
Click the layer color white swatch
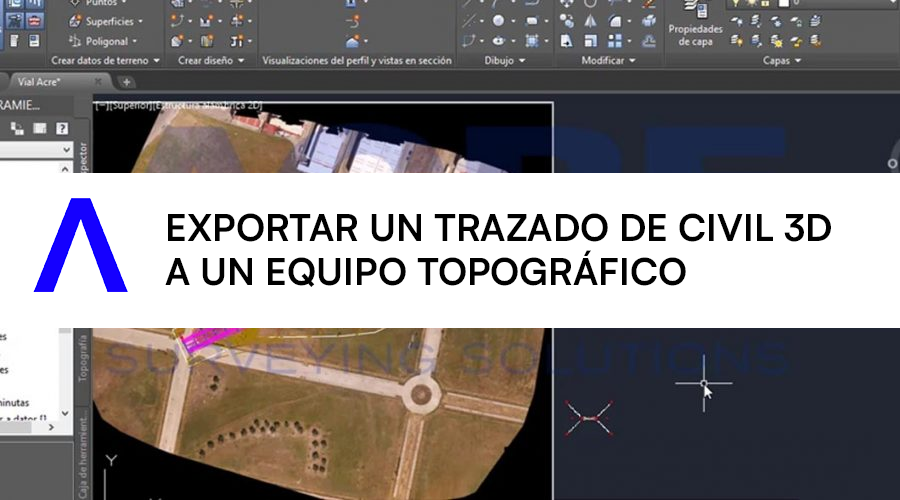(x=783, y=3)
